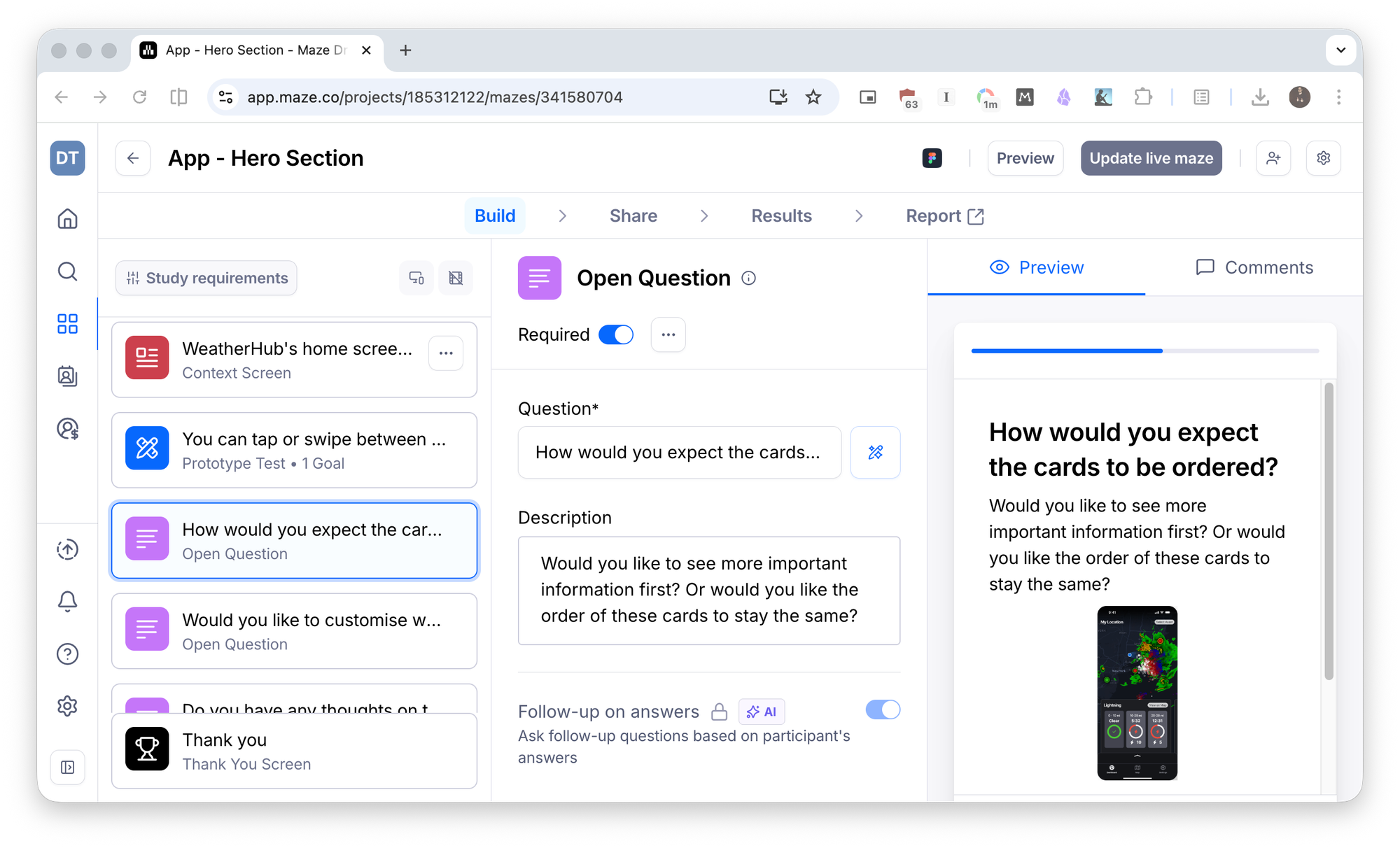This screenshot has height=848, width=1400.
Task: Click the Study requirements button
Action: coord(206,278)
